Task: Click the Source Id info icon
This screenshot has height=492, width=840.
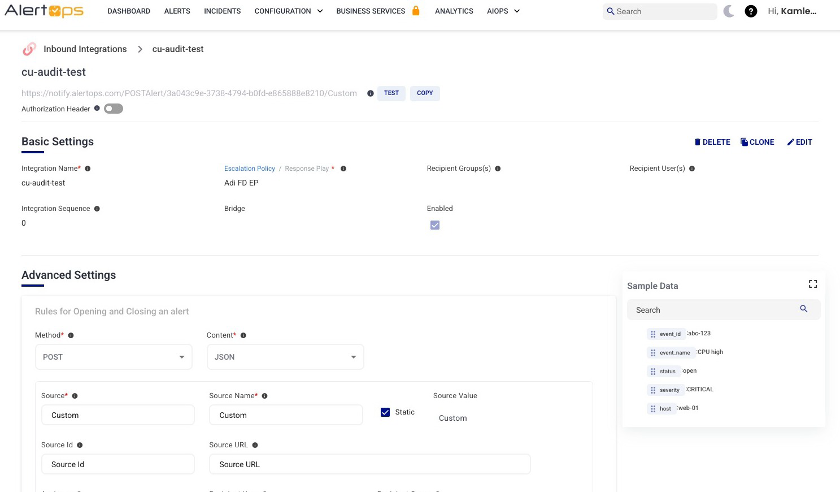Action: (x=80, y=445)
